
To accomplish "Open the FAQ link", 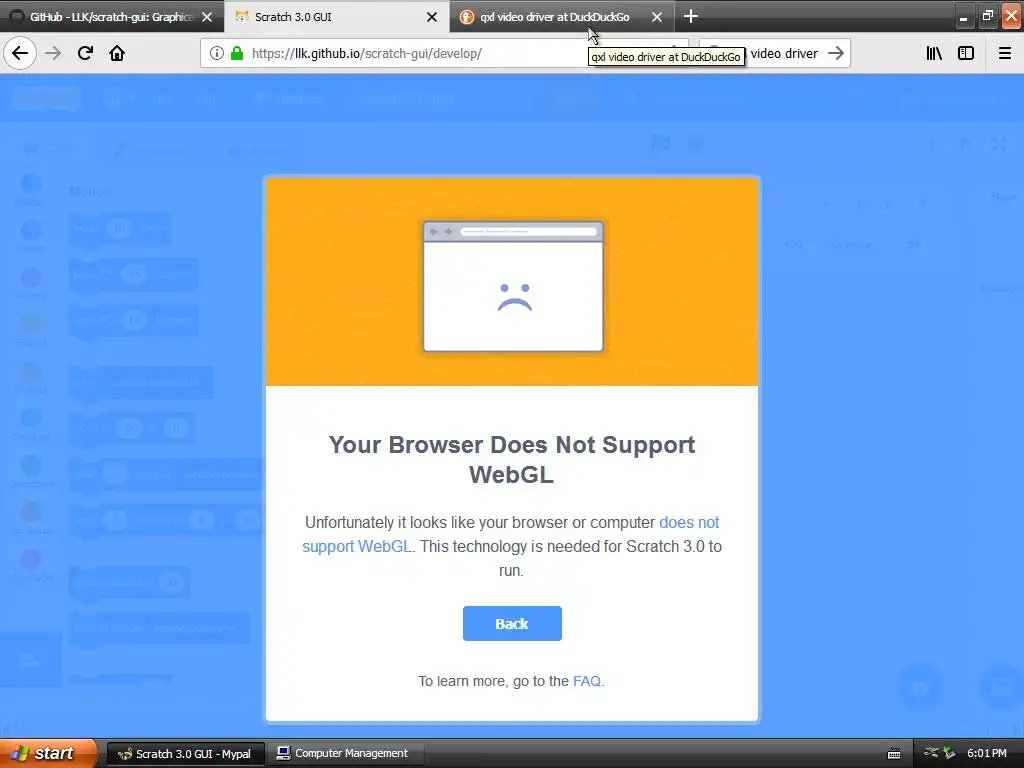I will [586, 681].
